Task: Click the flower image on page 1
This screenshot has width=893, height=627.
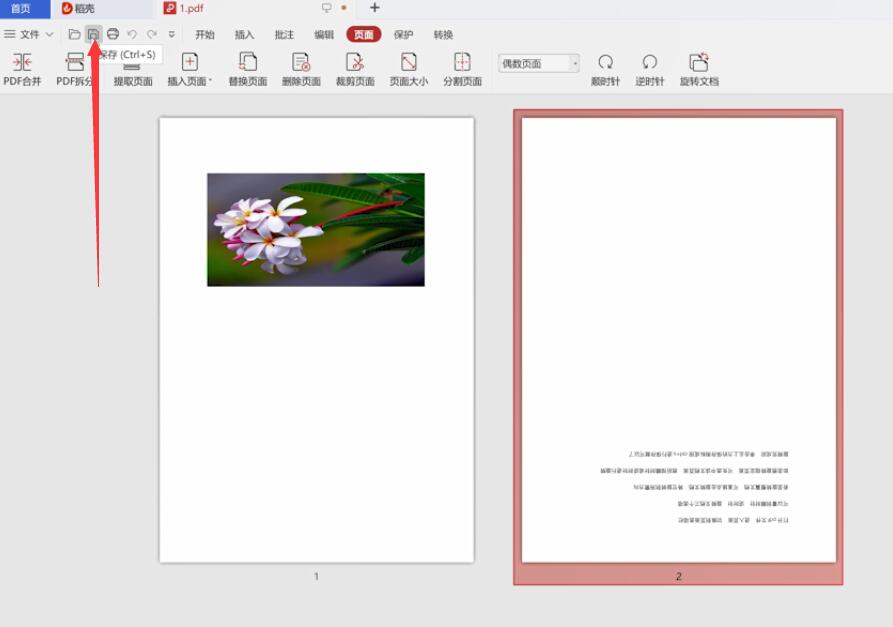Action: [316, 230]
